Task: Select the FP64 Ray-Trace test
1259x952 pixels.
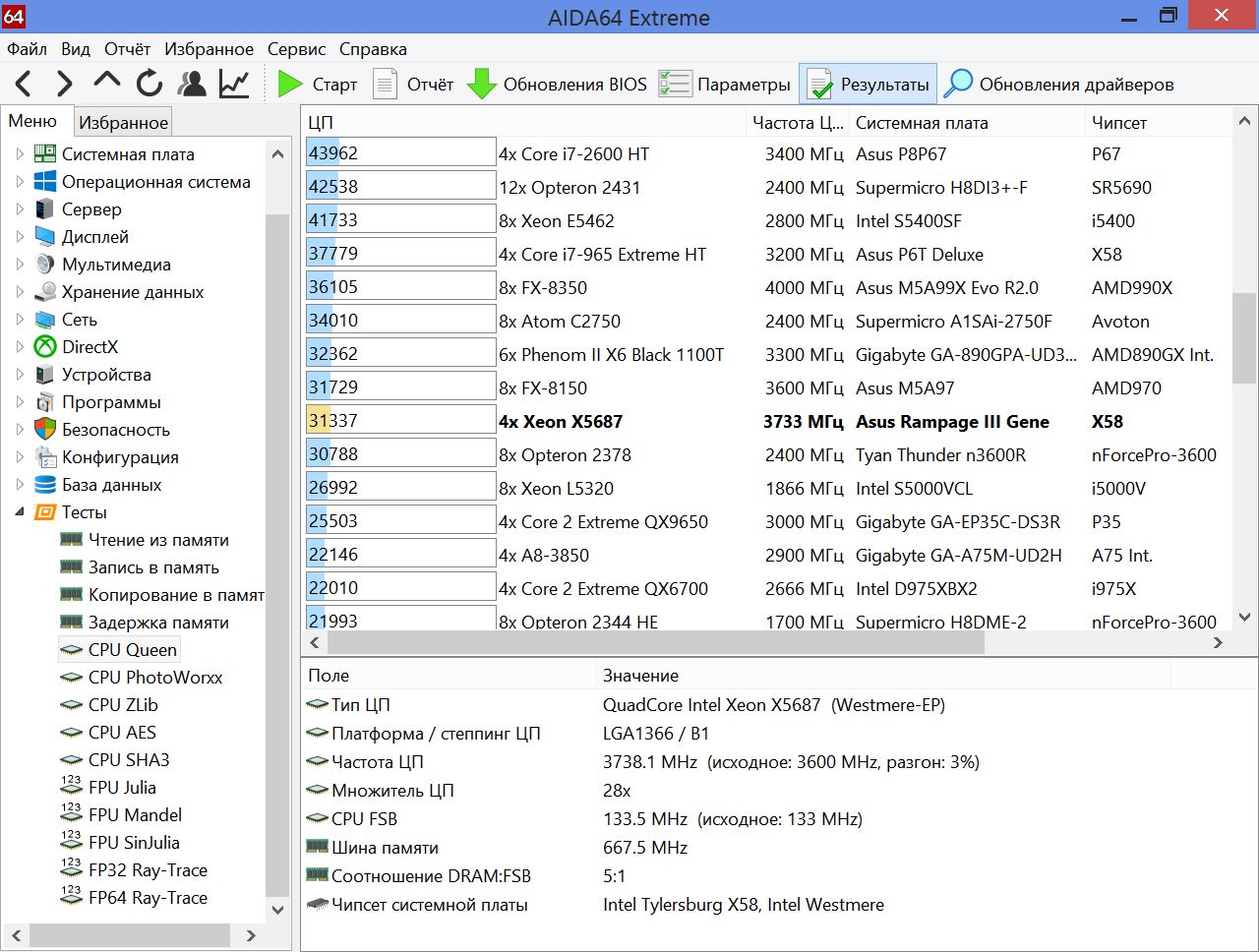Action: click(x=148, y=898)
